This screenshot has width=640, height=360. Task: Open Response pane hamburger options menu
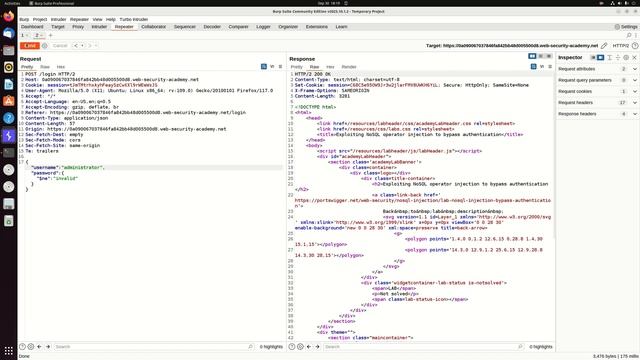click(x=550, y=67)
